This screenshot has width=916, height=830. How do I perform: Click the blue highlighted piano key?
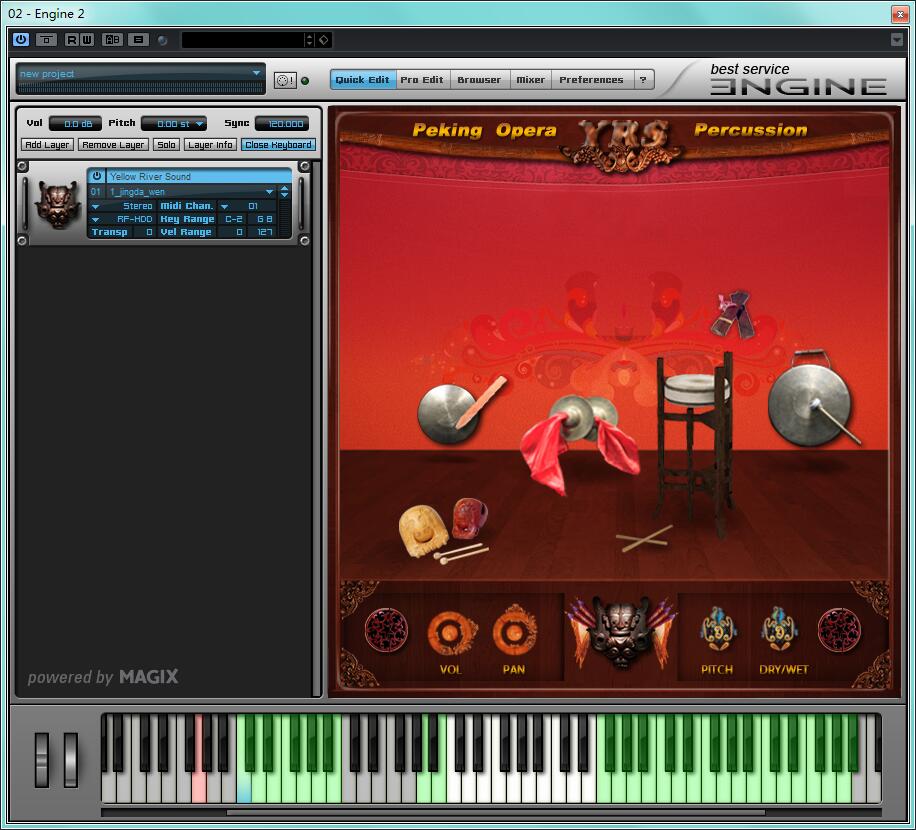(x=244, y=786)
